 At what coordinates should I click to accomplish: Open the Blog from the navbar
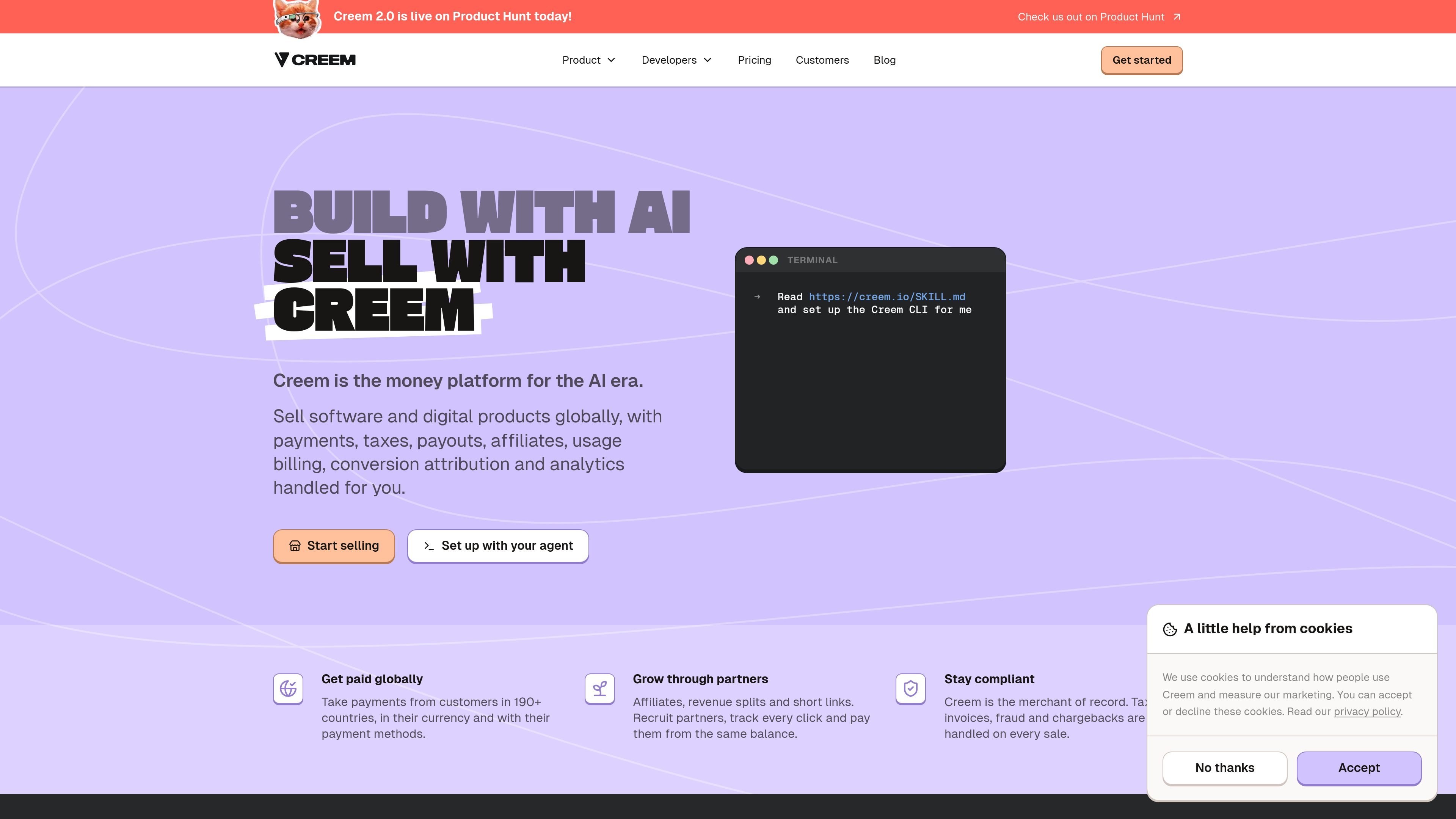click(885, 60)
